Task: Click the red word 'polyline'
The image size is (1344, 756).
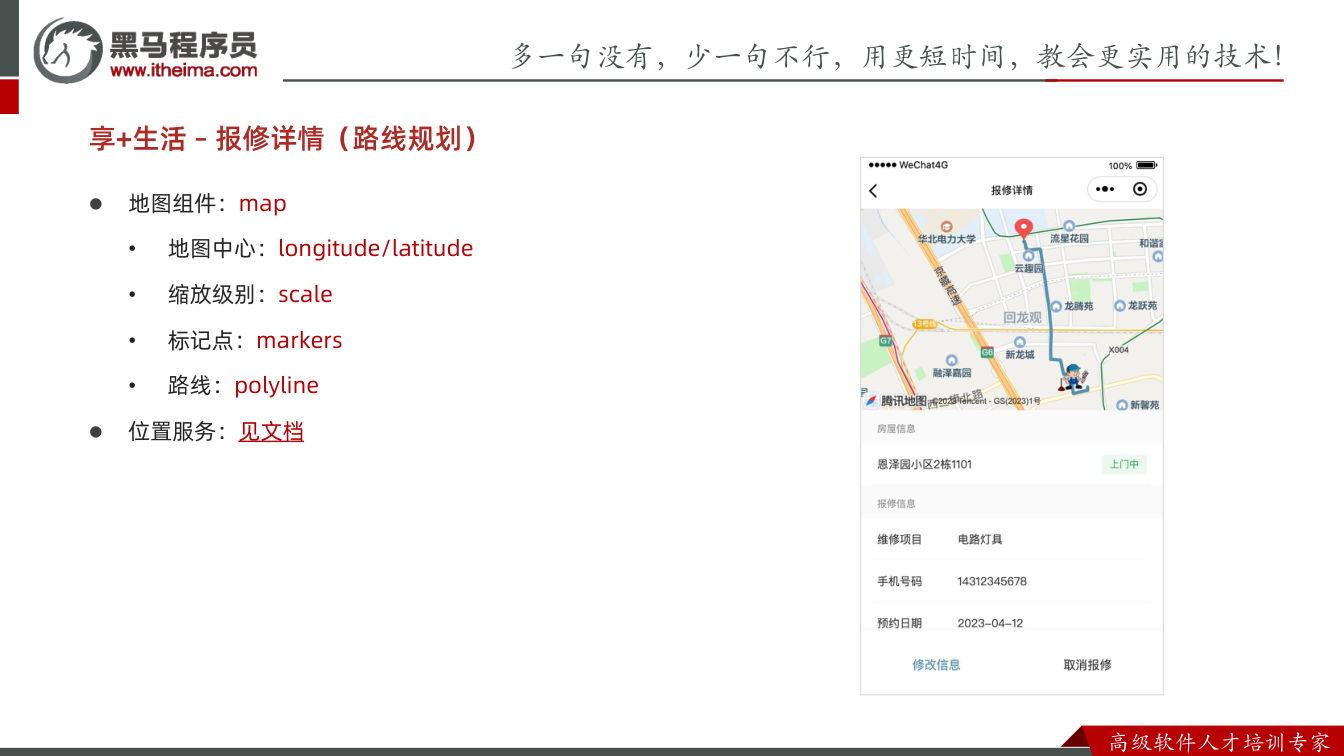Action: click(277, 386)
